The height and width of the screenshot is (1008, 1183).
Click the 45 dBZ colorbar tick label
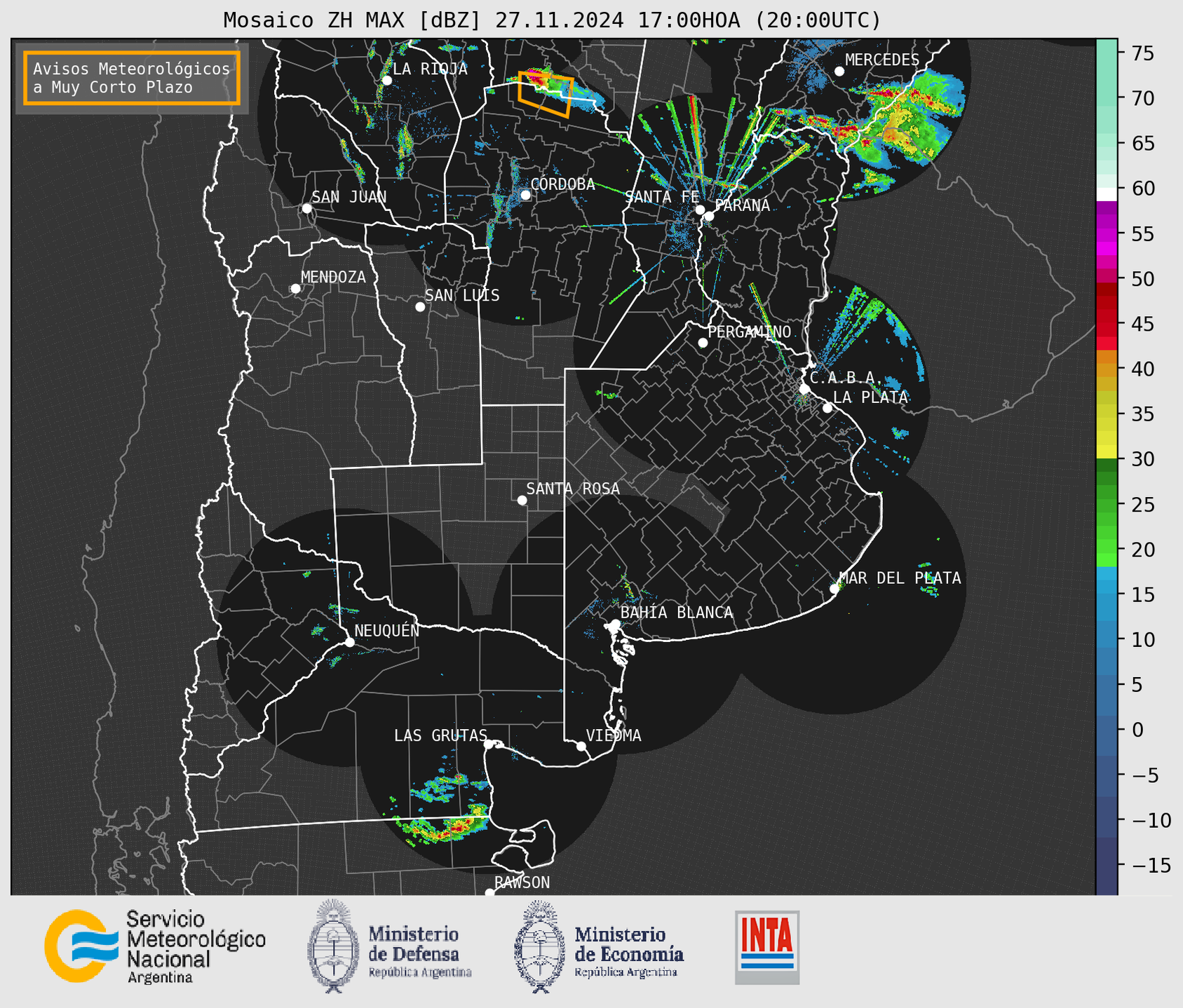pyautogui.click(x=1142, y=324)
